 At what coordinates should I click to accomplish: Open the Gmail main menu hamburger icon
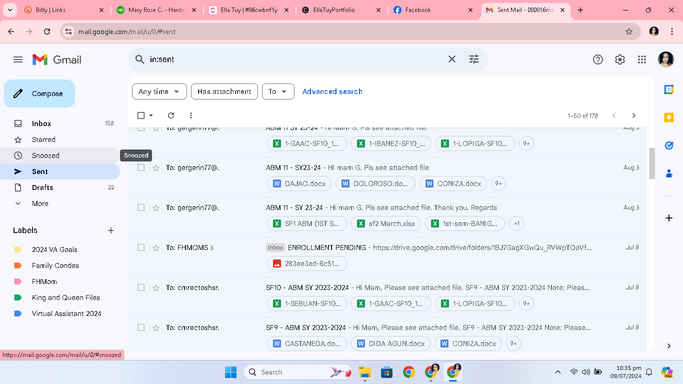18,60
